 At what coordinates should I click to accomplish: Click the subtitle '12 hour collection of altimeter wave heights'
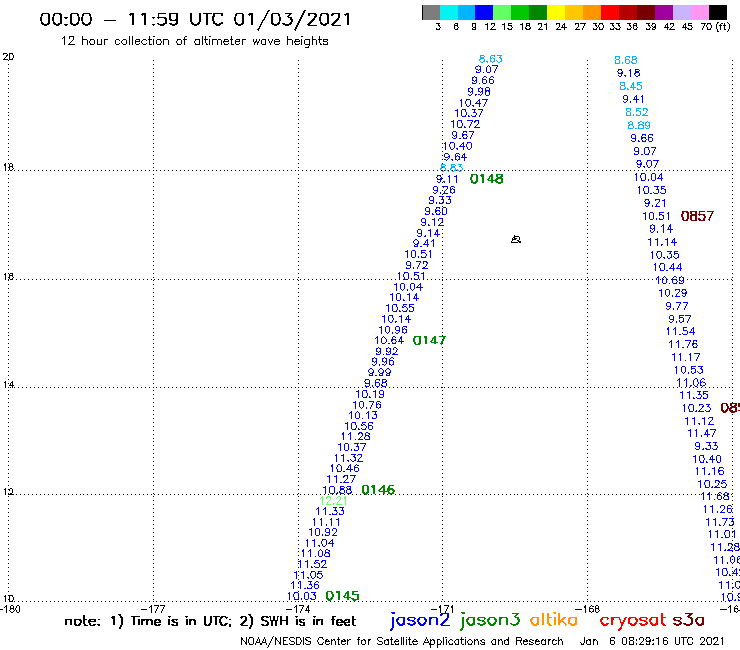tap(194, 42)
